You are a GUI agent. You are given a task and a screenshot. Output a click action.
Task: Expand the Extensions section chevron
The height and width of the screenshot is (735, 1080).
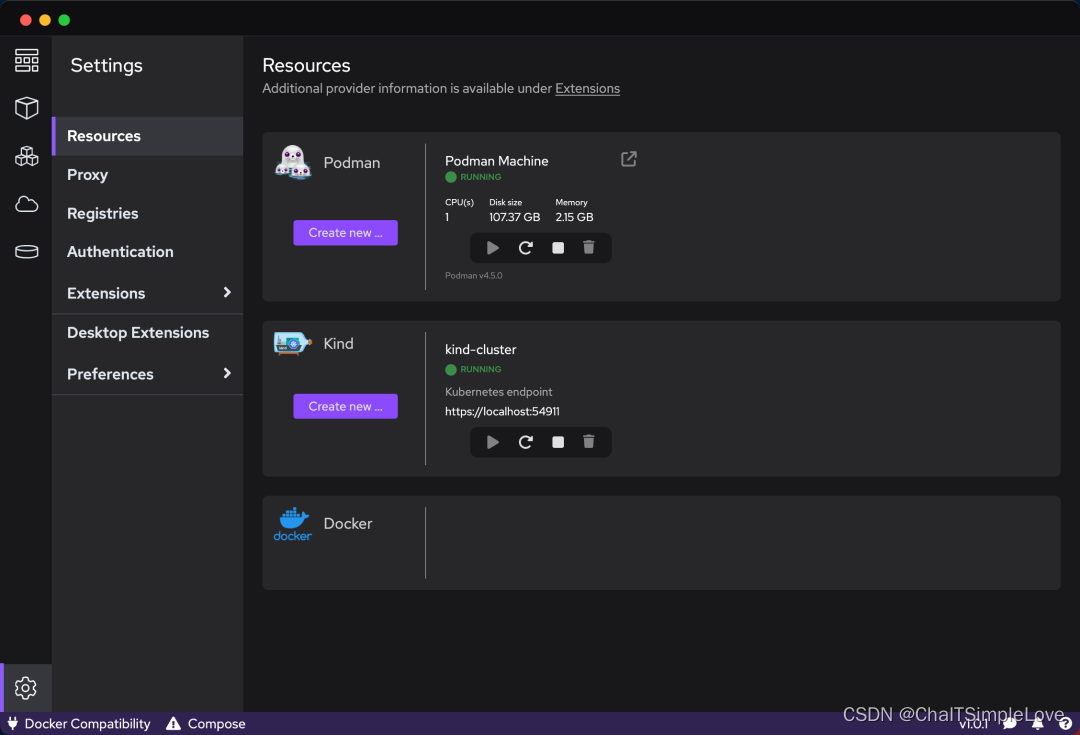pos(227,293)
